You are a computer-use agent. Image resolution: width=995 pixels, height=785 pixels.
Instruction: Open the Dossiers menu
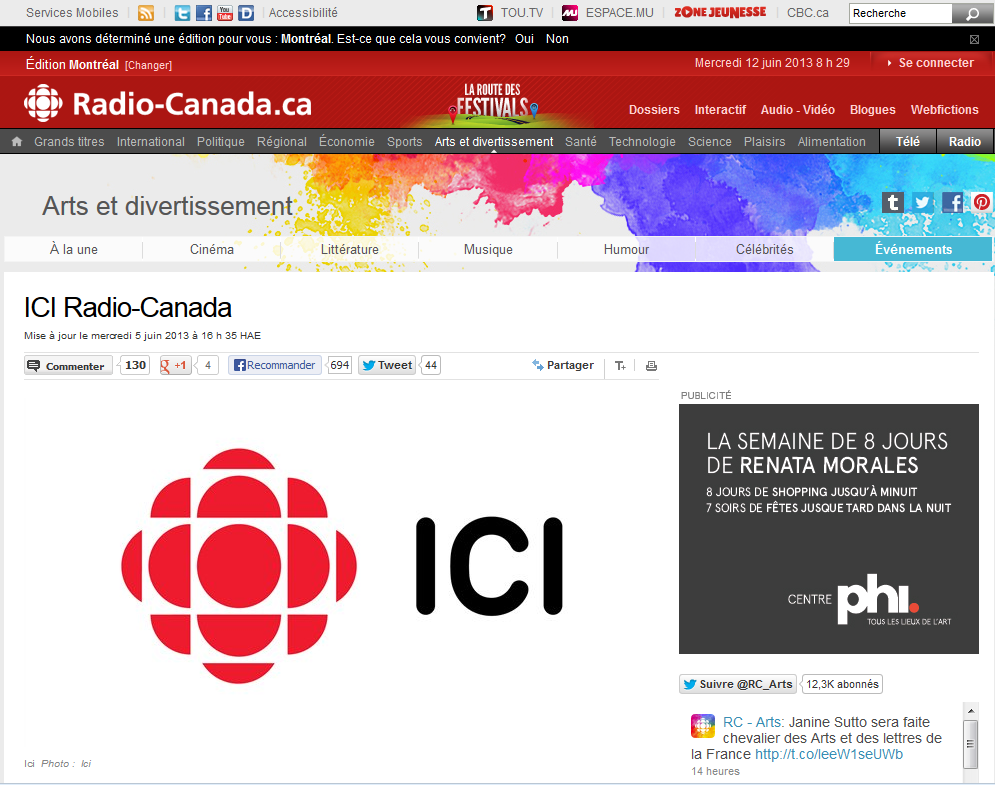pyautogui.click(x=654, y=110)
